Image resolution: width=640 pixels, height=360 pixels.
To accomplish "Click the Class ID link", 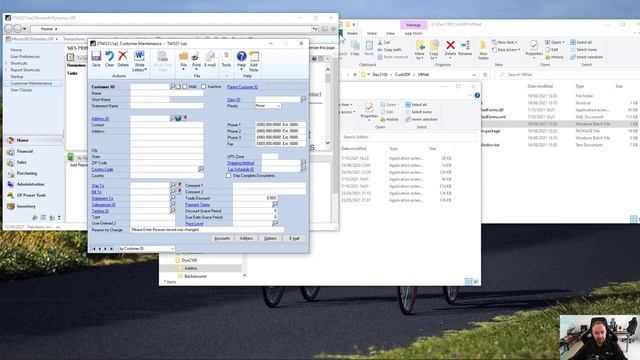I will (233, 100).
